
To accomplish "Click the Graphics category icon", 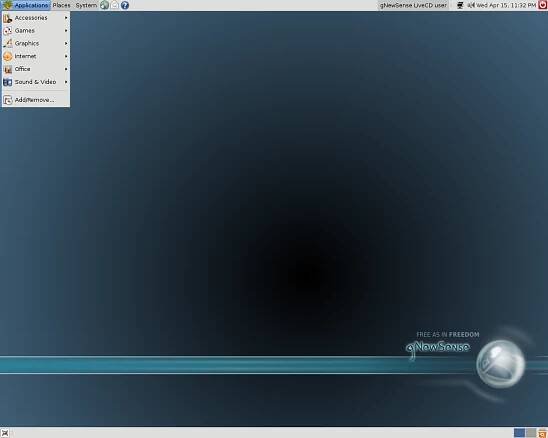I will pos(8,44).
